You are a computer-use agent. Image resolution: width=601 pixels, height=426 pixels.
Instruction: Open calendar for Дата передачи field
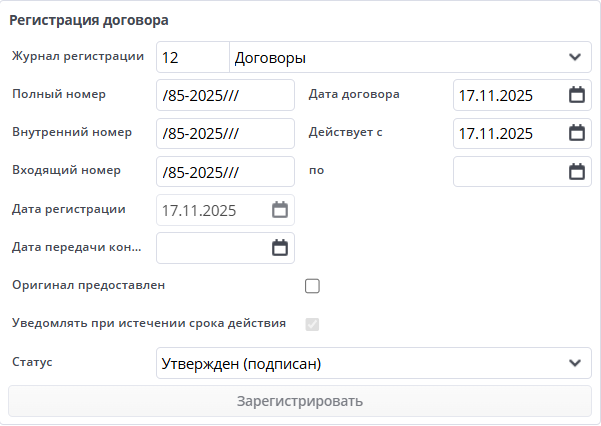pyautogui.click(x=280, y=248)
